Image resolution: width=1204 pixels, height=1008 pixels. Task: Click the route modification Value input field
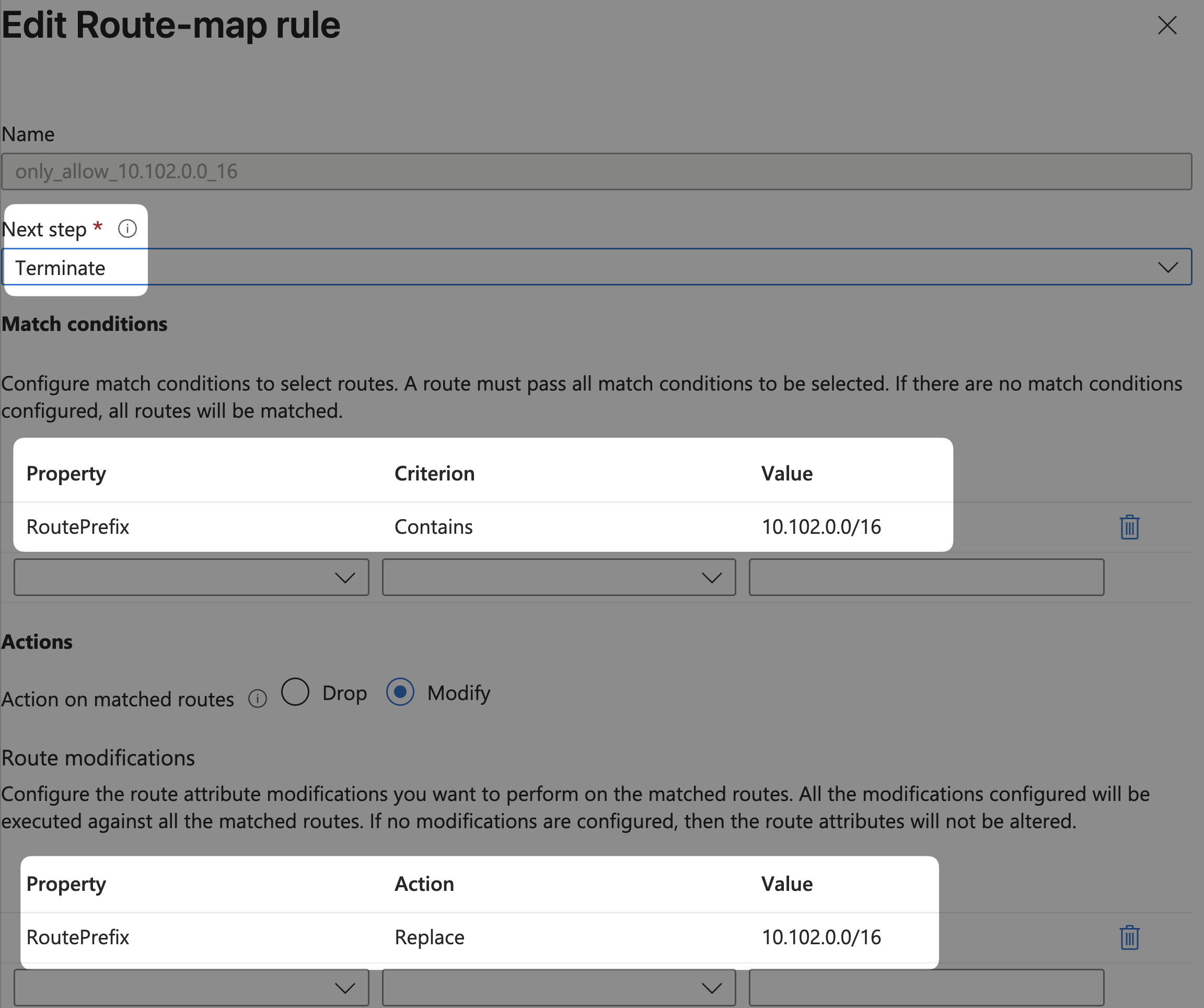tap(926, 988)
